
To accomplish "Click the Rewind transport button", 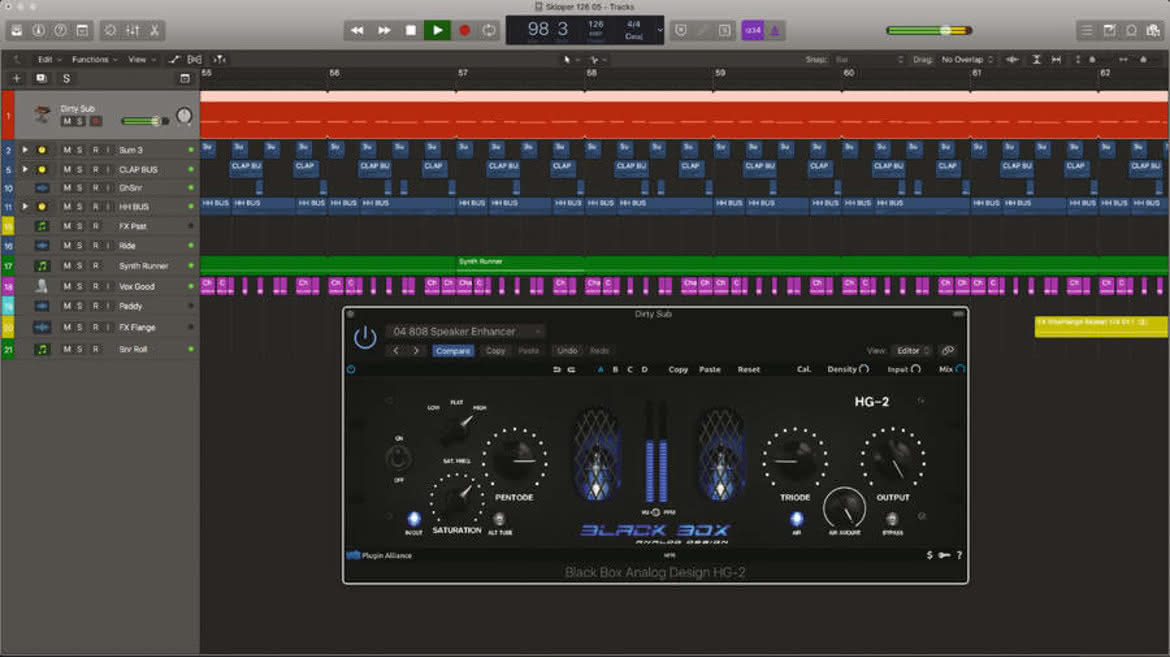I will pyautogui.click(x=357, y=31).
